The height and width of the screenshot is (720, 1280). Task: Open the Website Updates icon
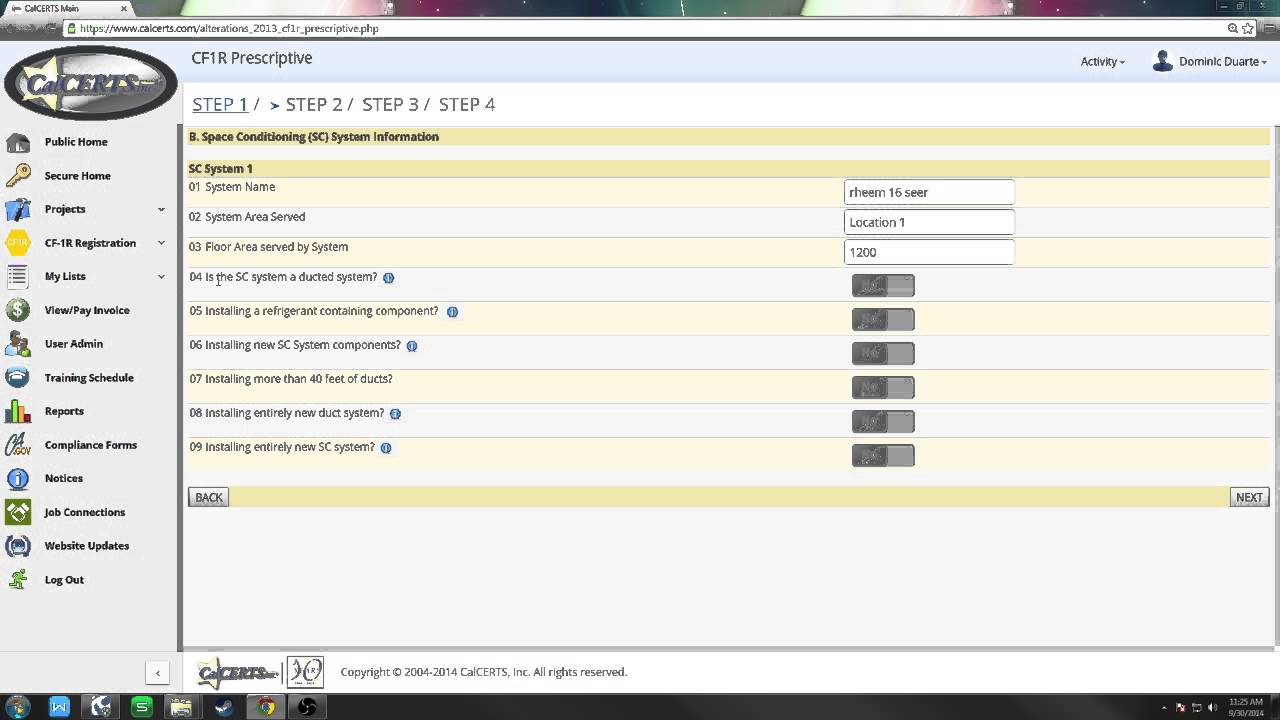tap(18, 546)
